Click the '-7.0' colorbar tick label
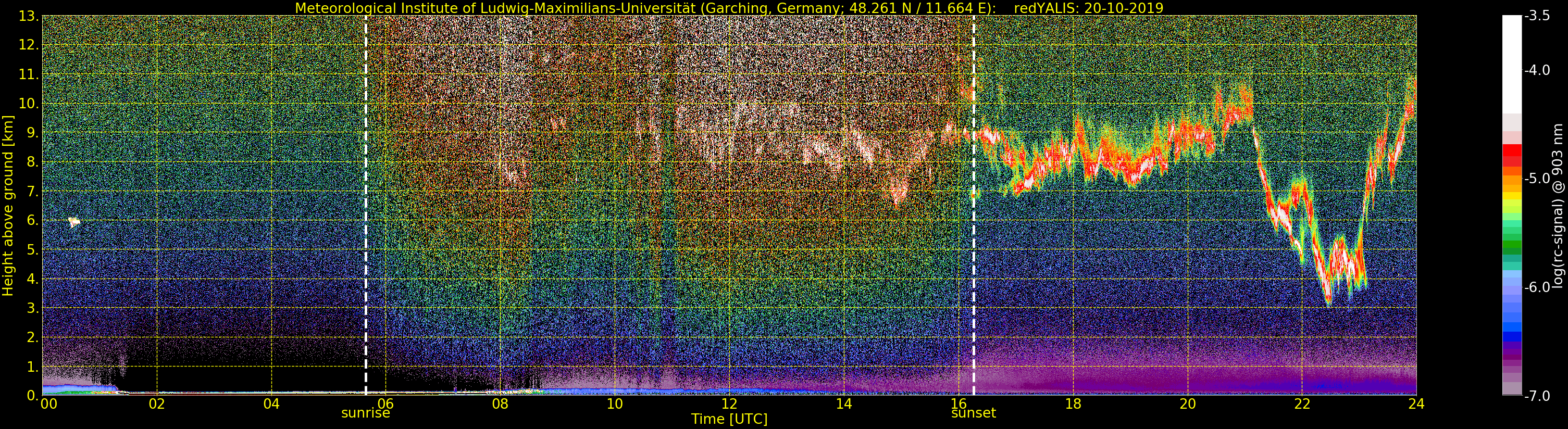This screenshot has width=1568, height=429. [1537, 396]
